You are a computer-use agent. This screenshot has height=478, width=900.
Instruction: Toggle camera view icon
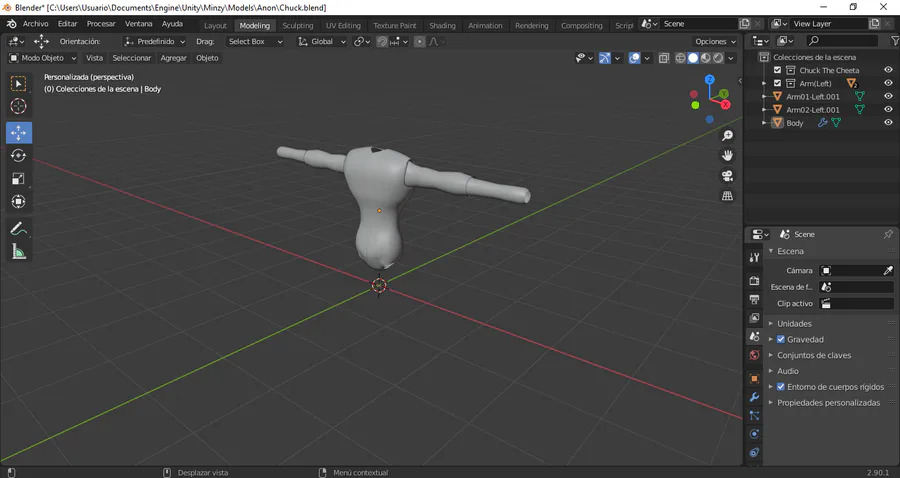click(x=727, y=176)
